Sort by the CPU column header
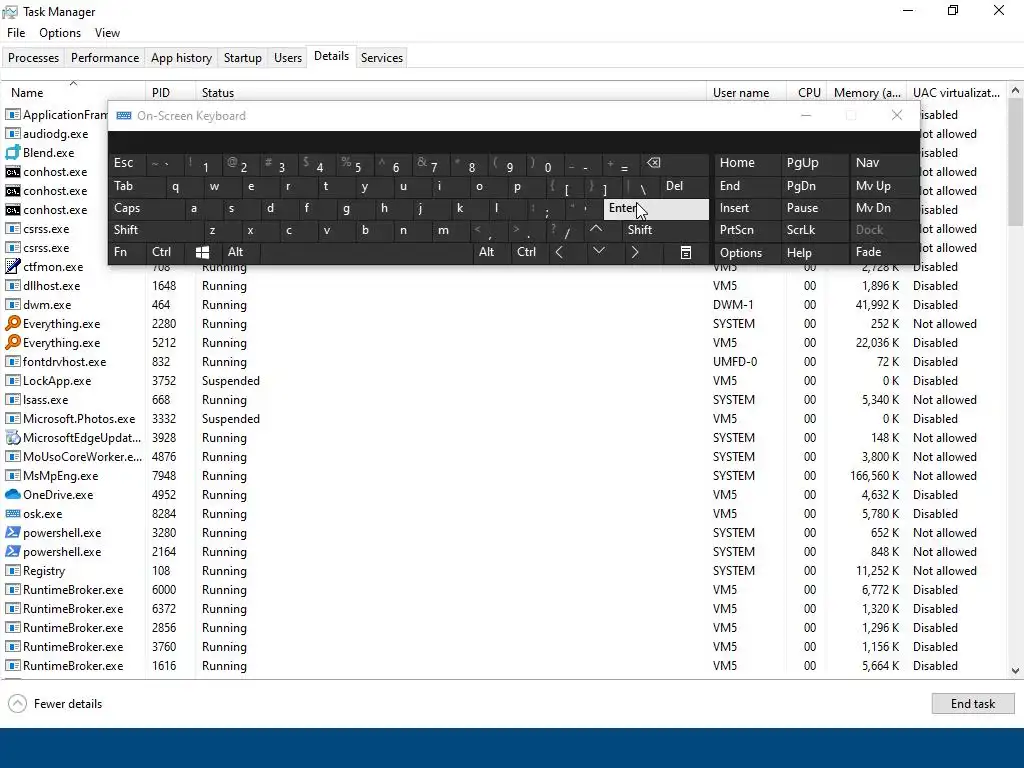 coord(807,93)
